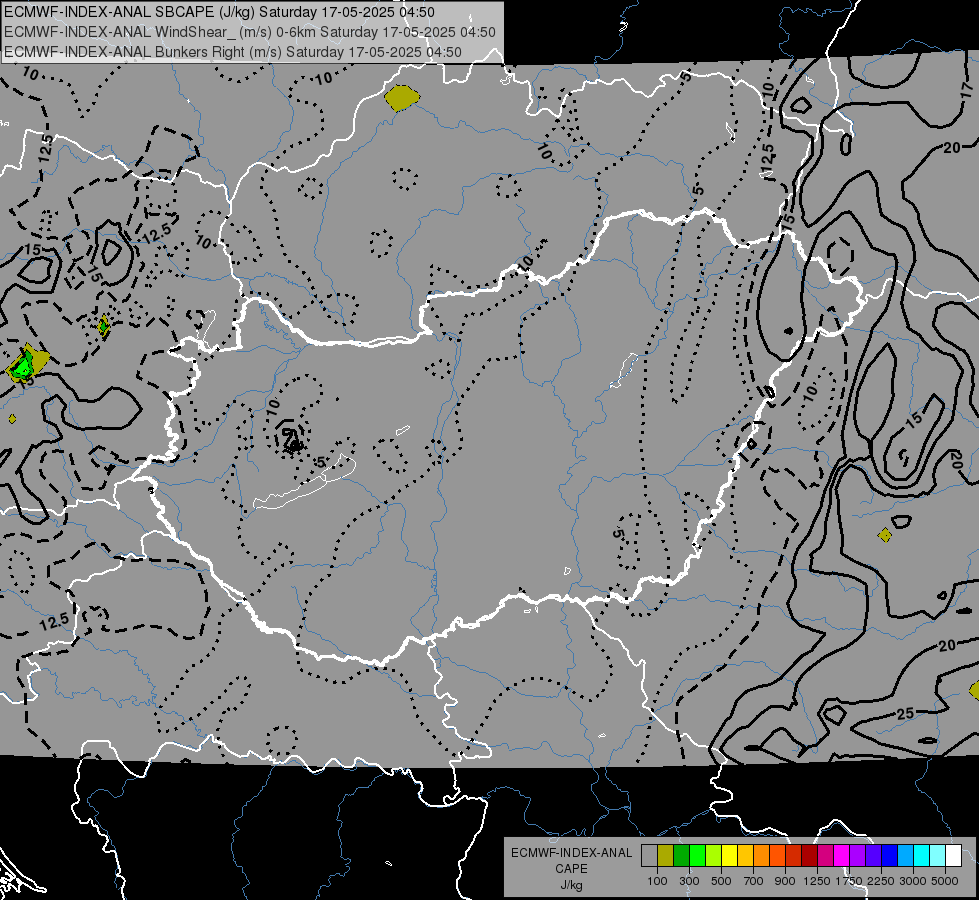Select the dark green legend swatch
The image size is (979, 900).
681,855
